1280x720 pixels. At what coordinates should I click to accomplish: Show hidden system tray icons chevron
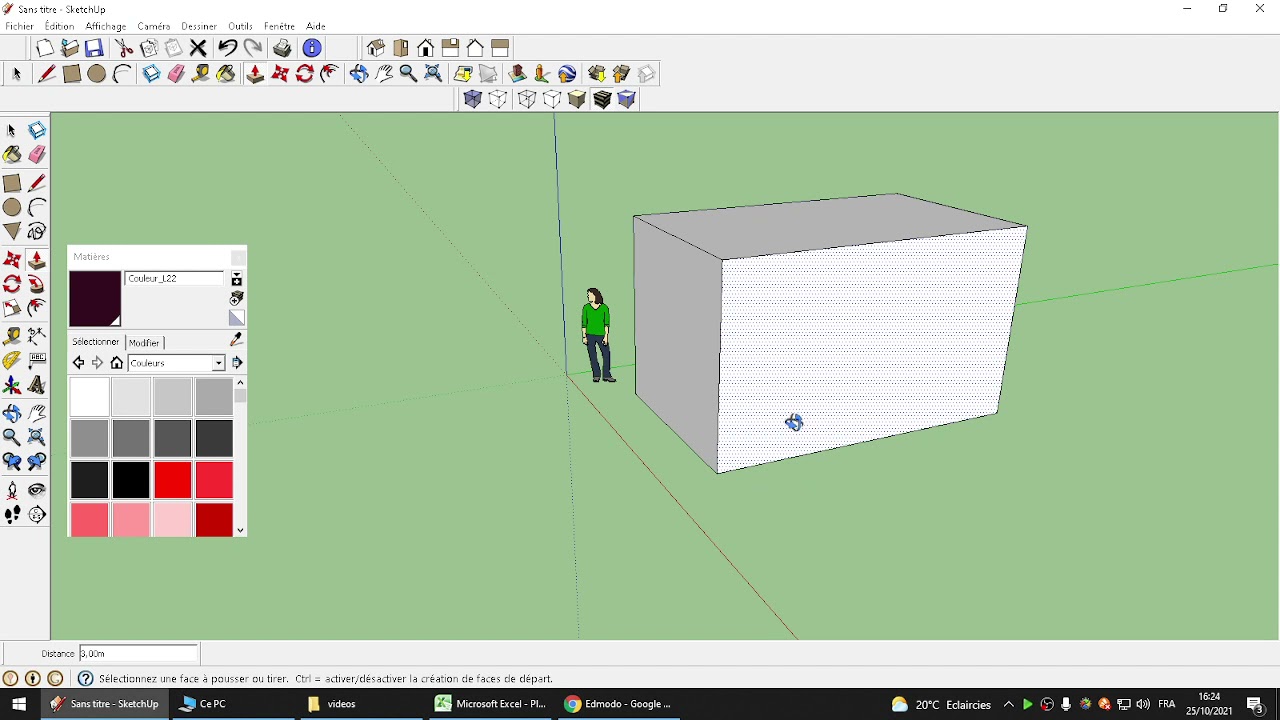point(1009,704)
